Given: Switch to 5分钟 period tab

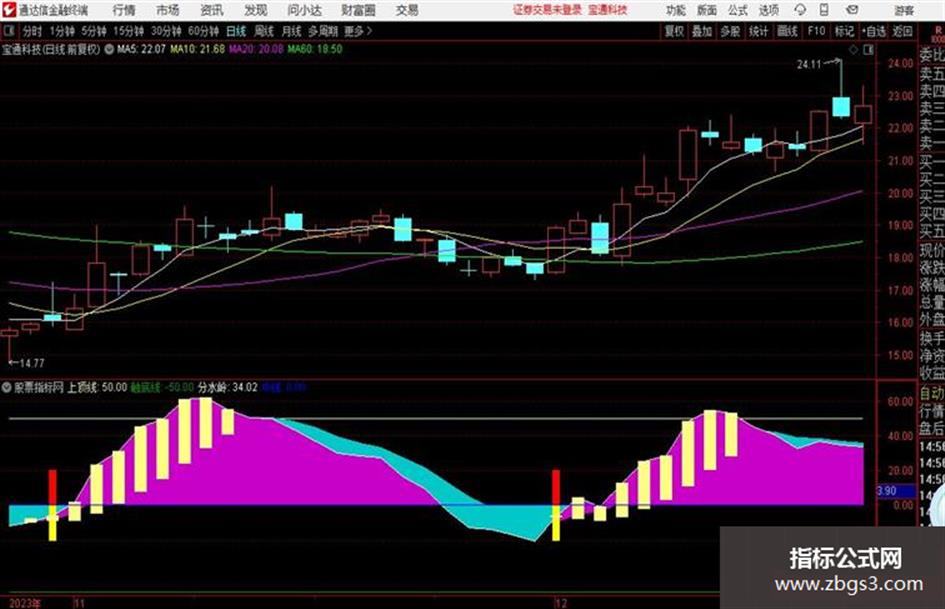Looking at the screenshot, I should (x=94, y=31).
